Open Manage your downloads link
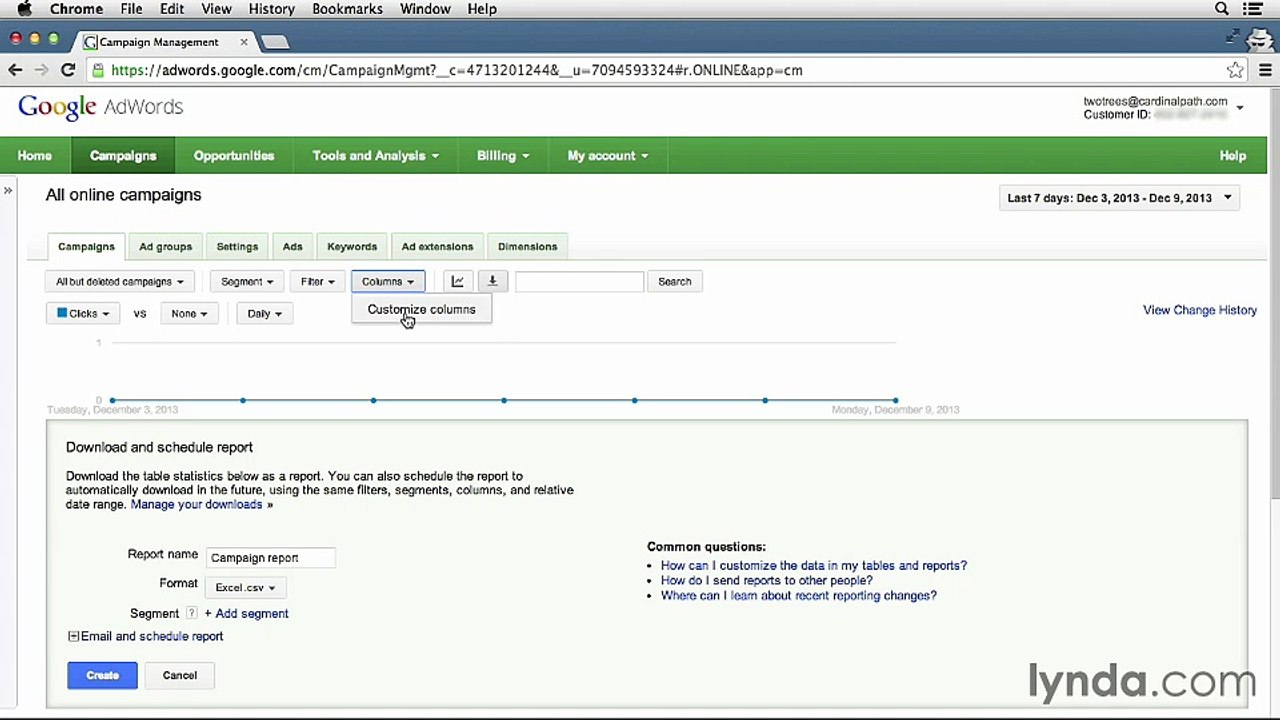The height and width of the screenshot is (720, 1280). tap(196, 504)
